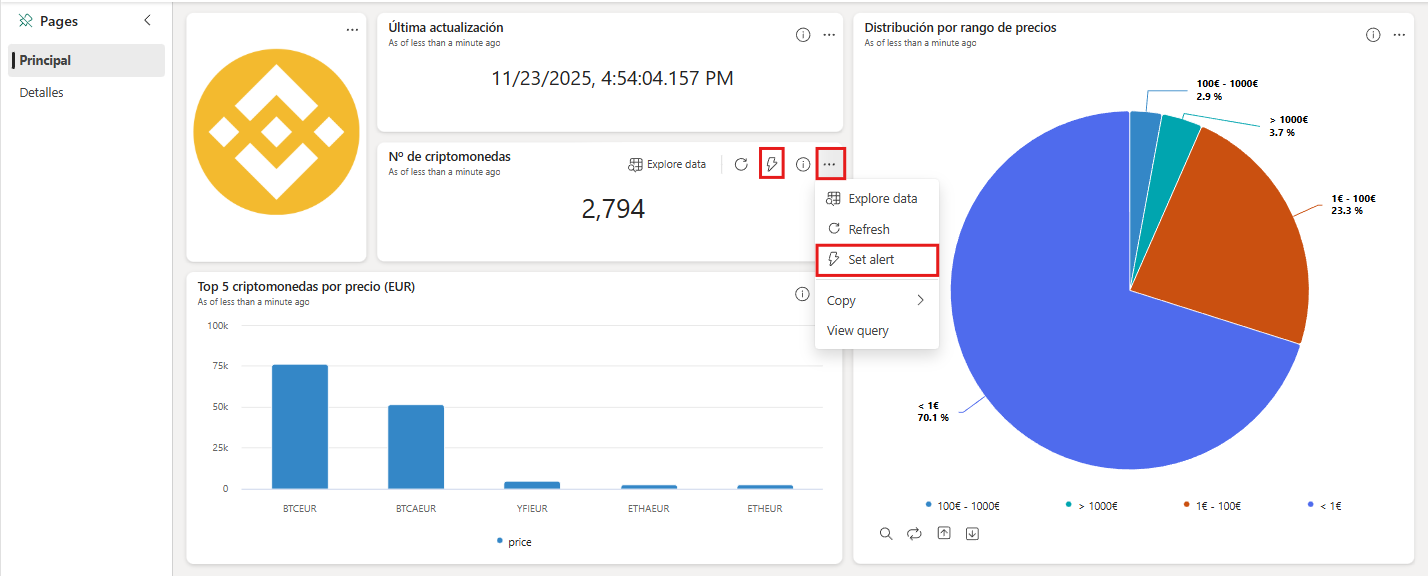Screen dimensions: 1428x576
Task: Collapse the Pages panel with the chevron
Action: click(x=148, y=20)
